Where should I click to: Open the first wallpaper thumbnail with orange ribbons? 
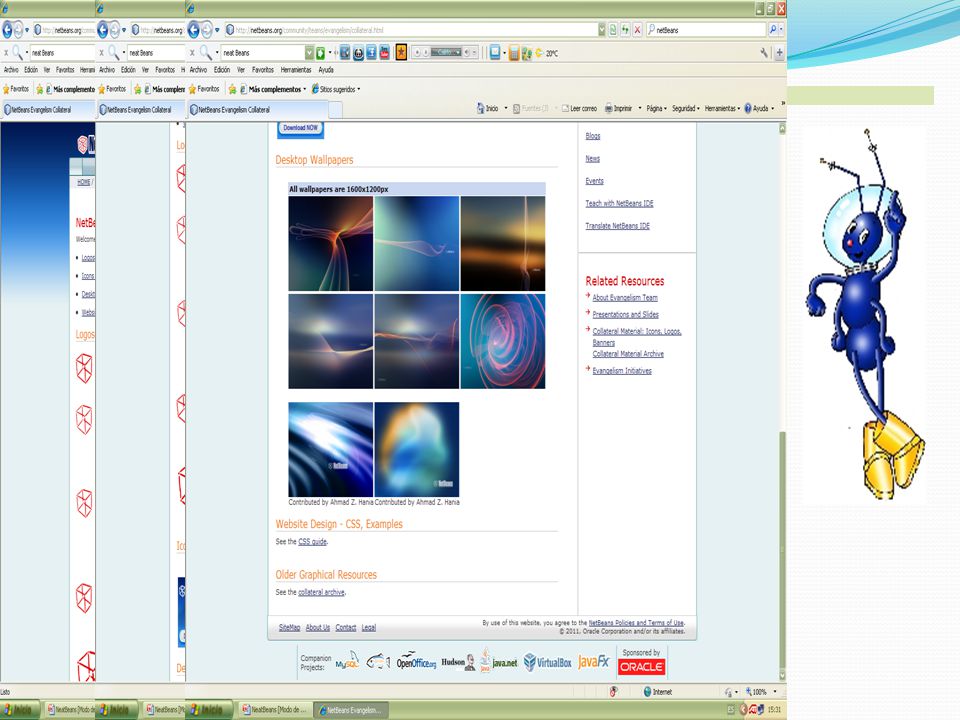pyautogui.click(x=331, y=244)
